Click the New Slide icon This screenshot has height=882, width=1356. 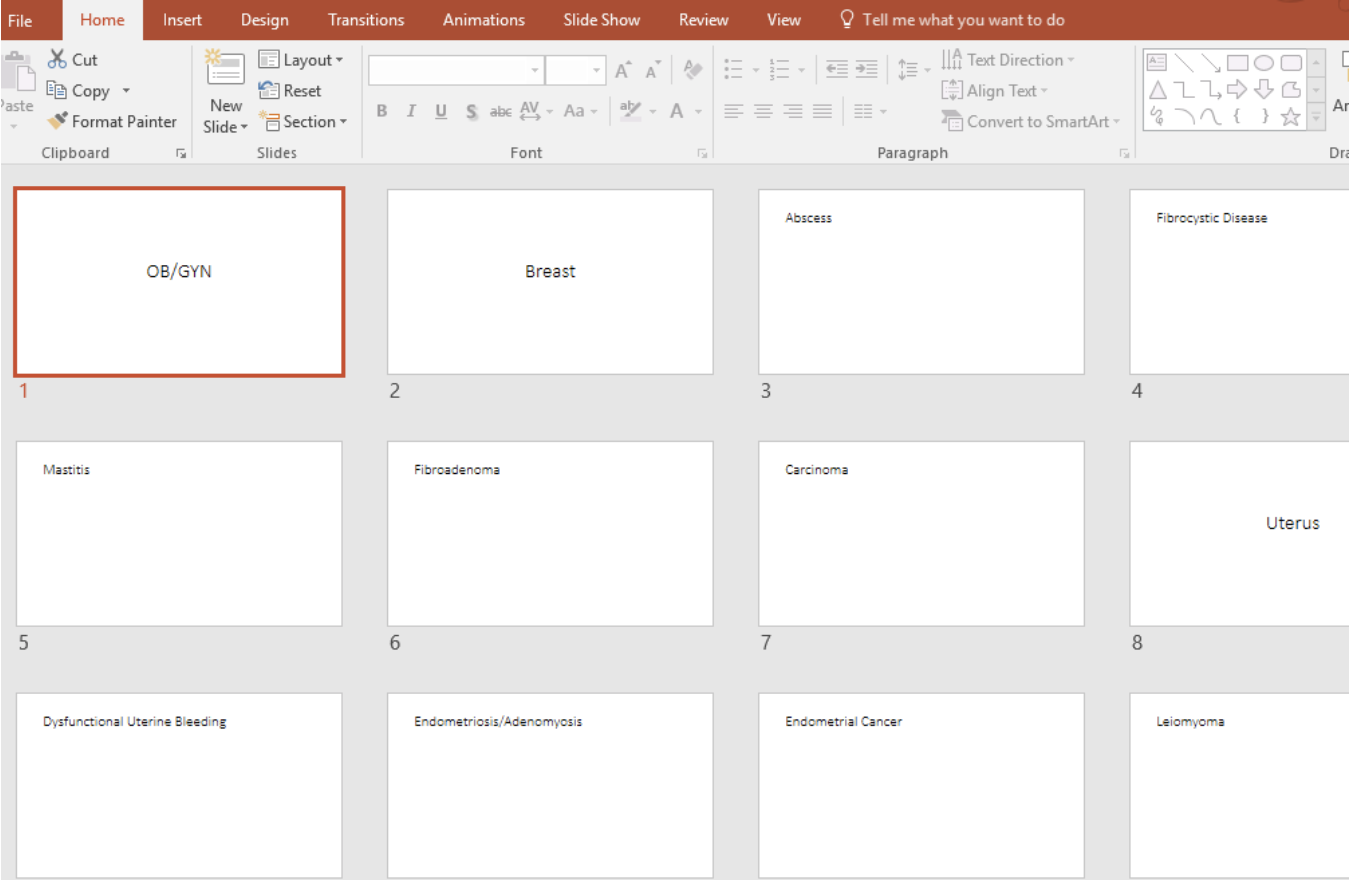click(x=225, y=68)
